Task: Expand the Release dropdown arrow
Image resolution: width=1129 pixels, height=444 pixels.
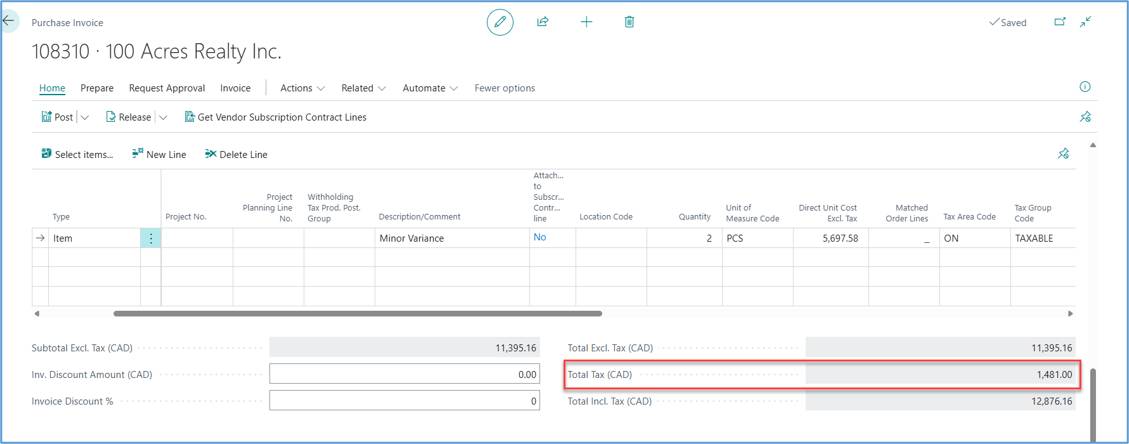Action: 163,117
